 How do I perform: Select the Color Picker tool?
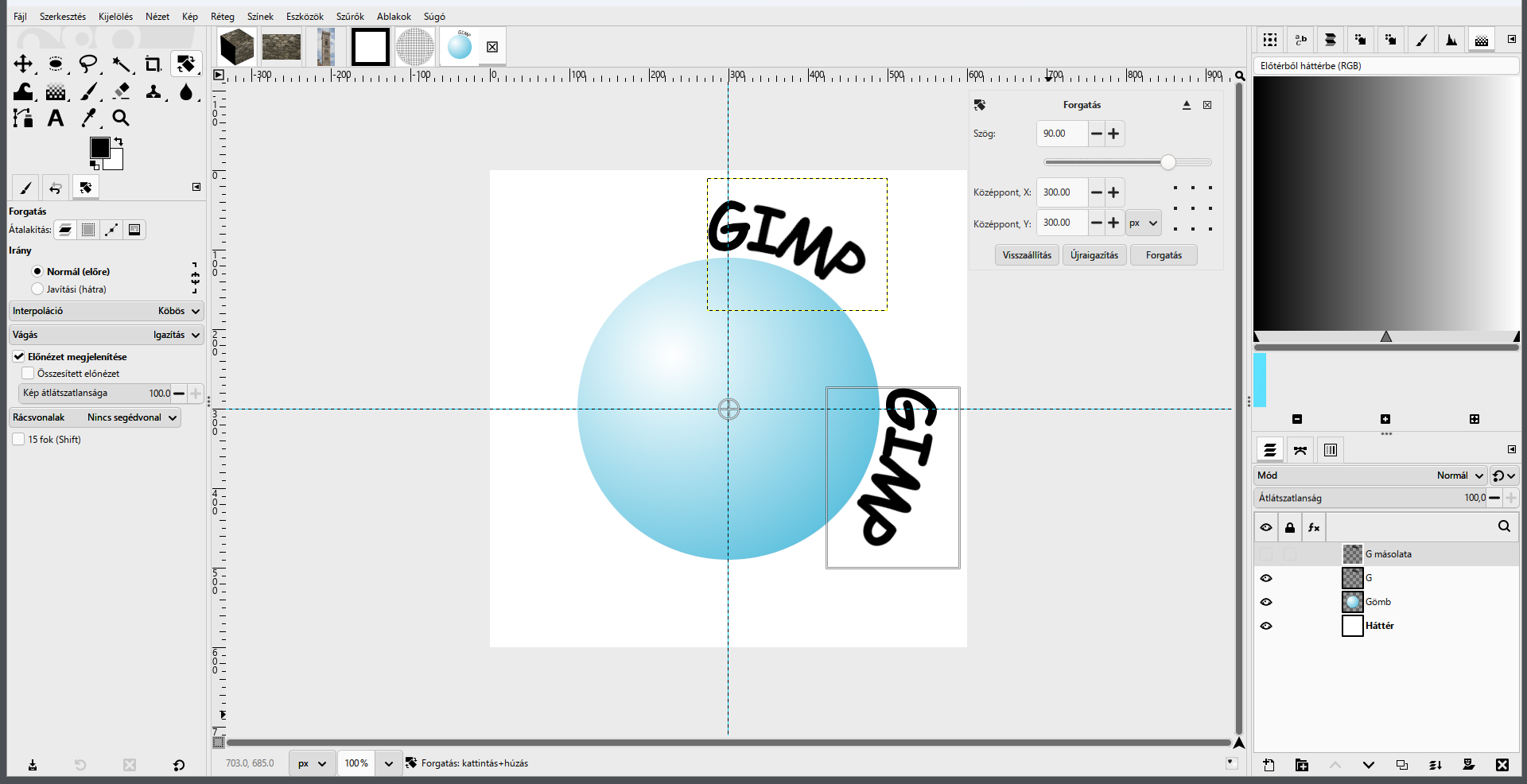click(88, 118)
